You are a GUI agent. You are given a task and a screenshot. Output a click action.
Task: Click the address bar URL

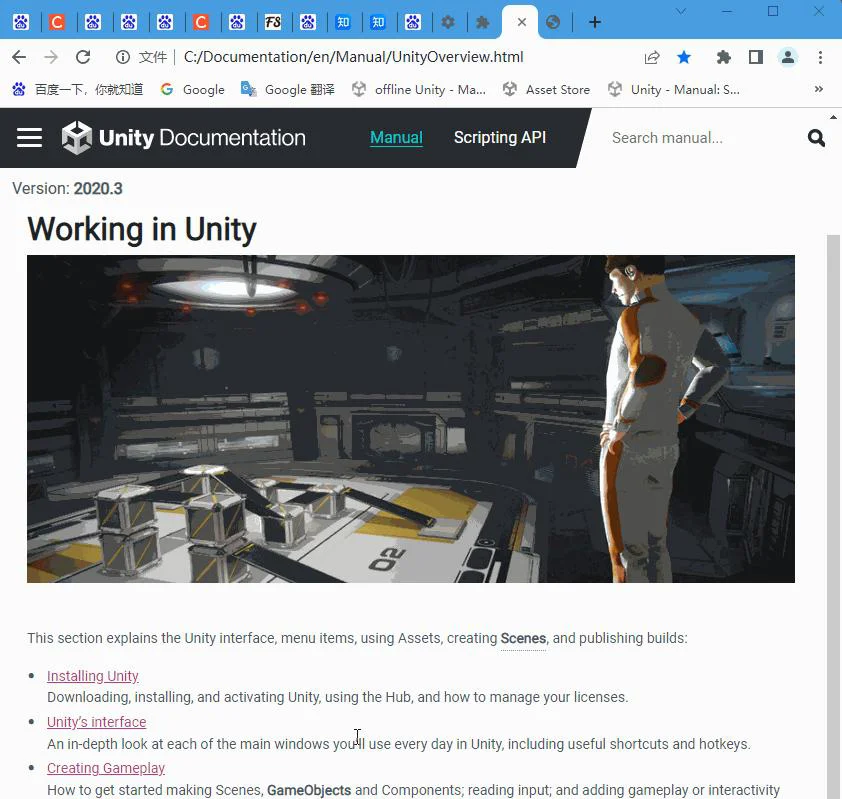[353, 57]
